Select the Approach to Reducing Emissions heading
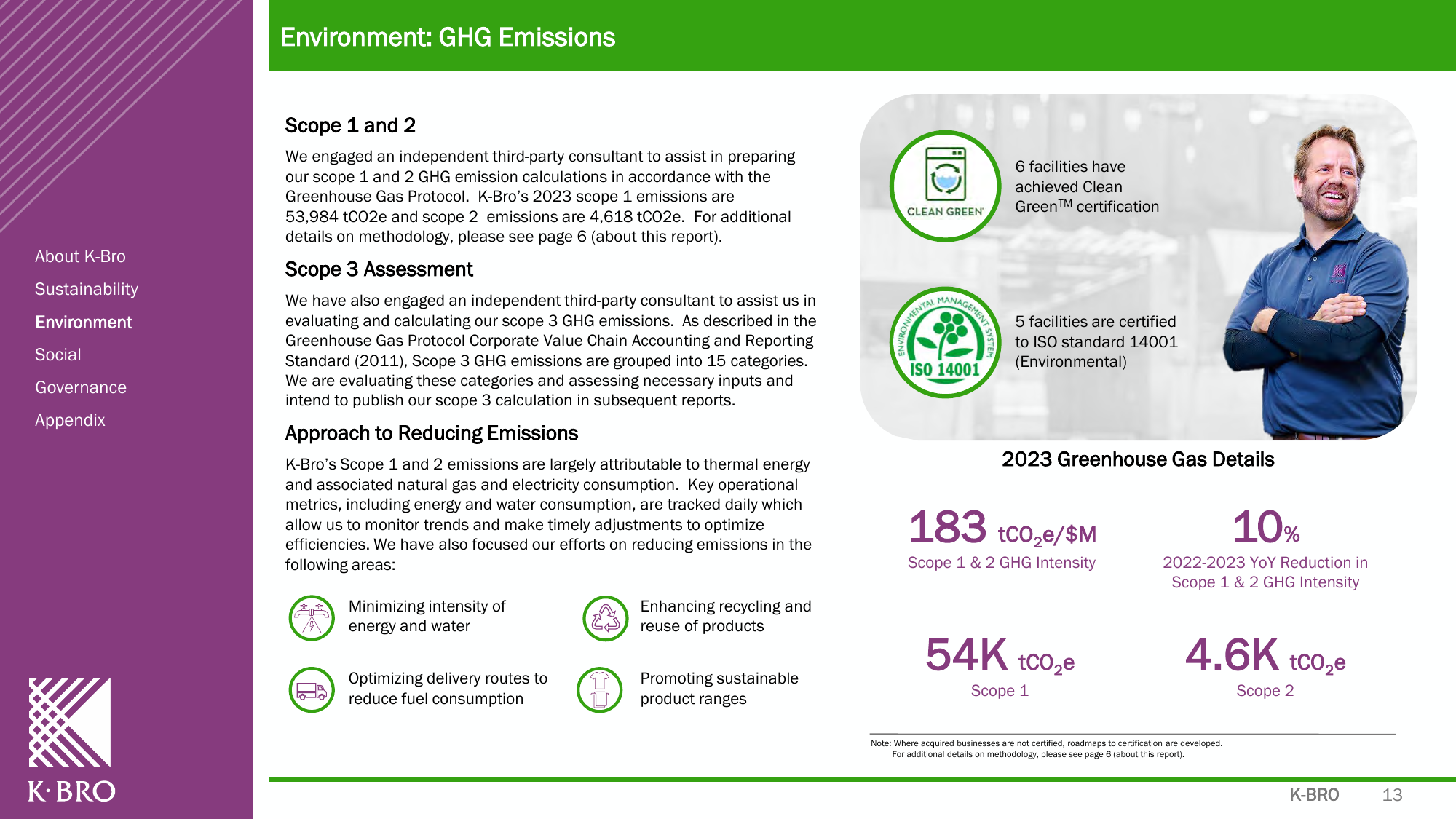Screen dimensions: 1456x819 click(431, 433)
